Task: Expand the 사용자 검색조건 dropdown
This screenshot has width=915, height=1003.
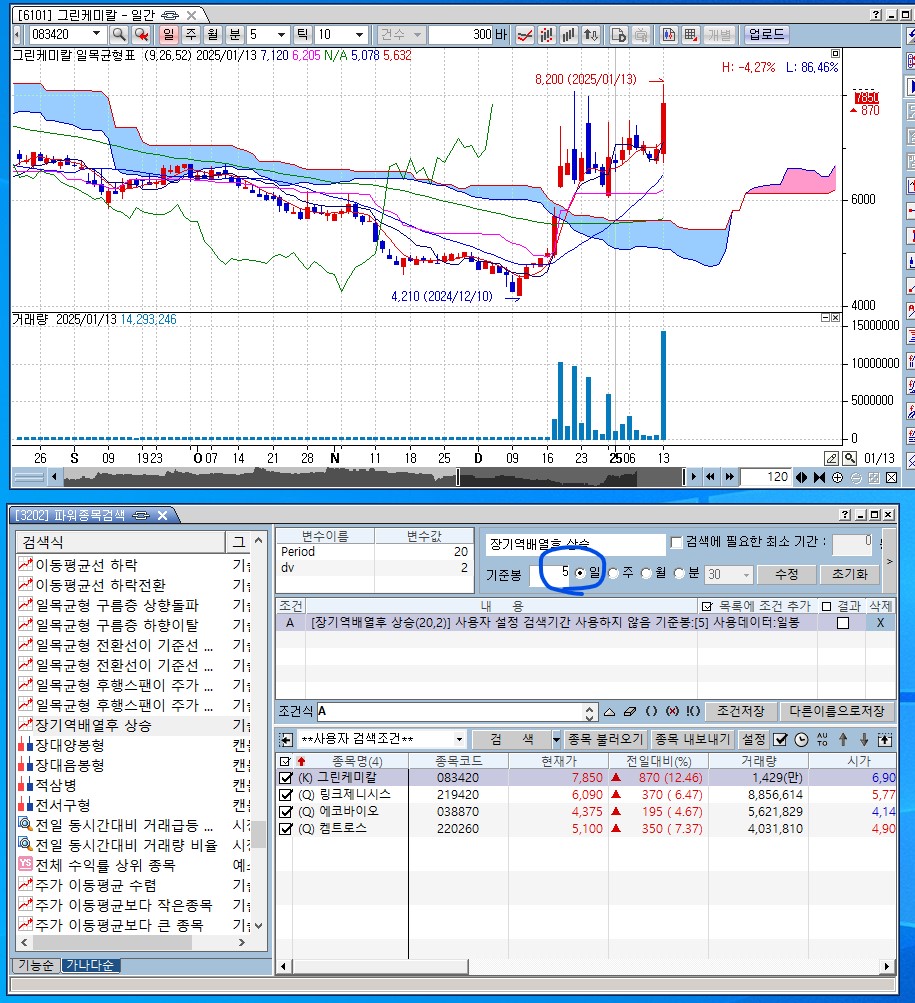Action: (459, 740)
